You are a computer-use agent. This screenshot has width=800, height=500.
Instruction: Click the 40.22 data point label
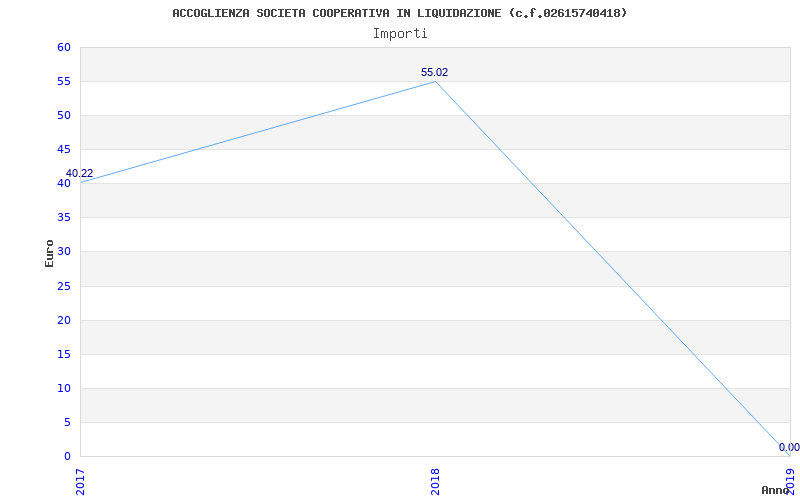coord(80,173)
